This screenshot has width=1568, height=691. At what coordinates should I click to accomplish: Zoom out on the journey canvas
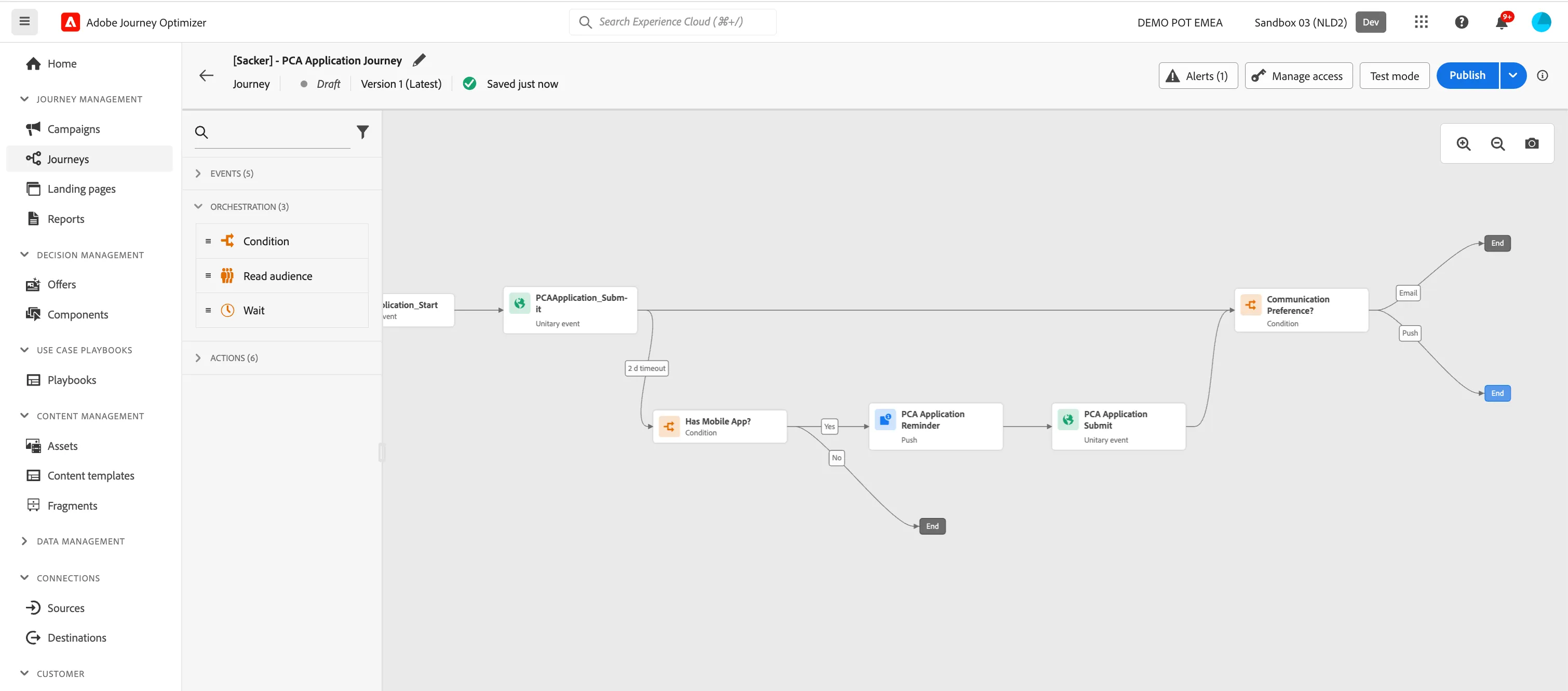click(1497, 144)
